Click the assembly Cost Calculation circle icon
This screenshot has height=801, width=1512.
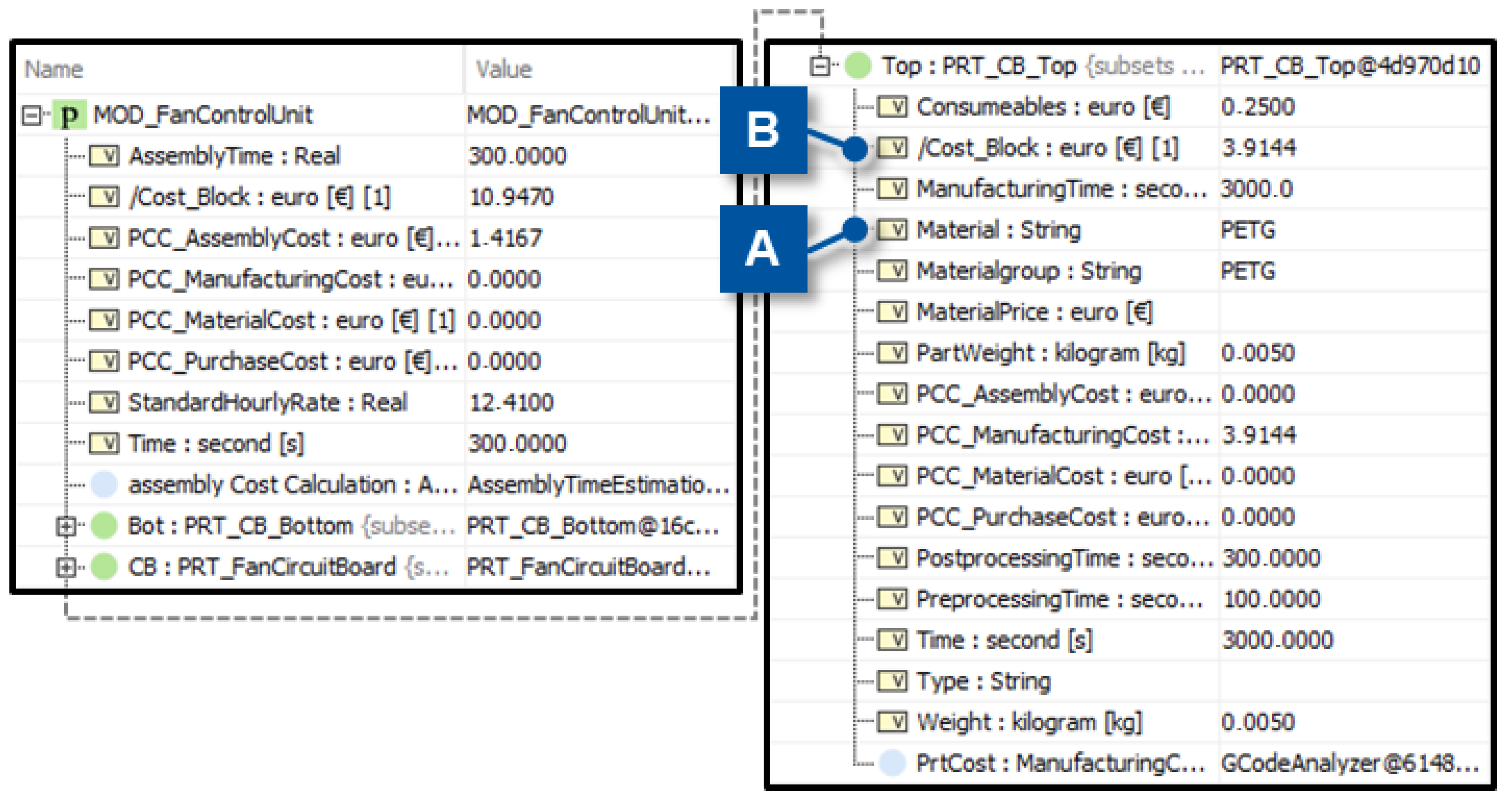pyautogui.click(x=104, y=484)
